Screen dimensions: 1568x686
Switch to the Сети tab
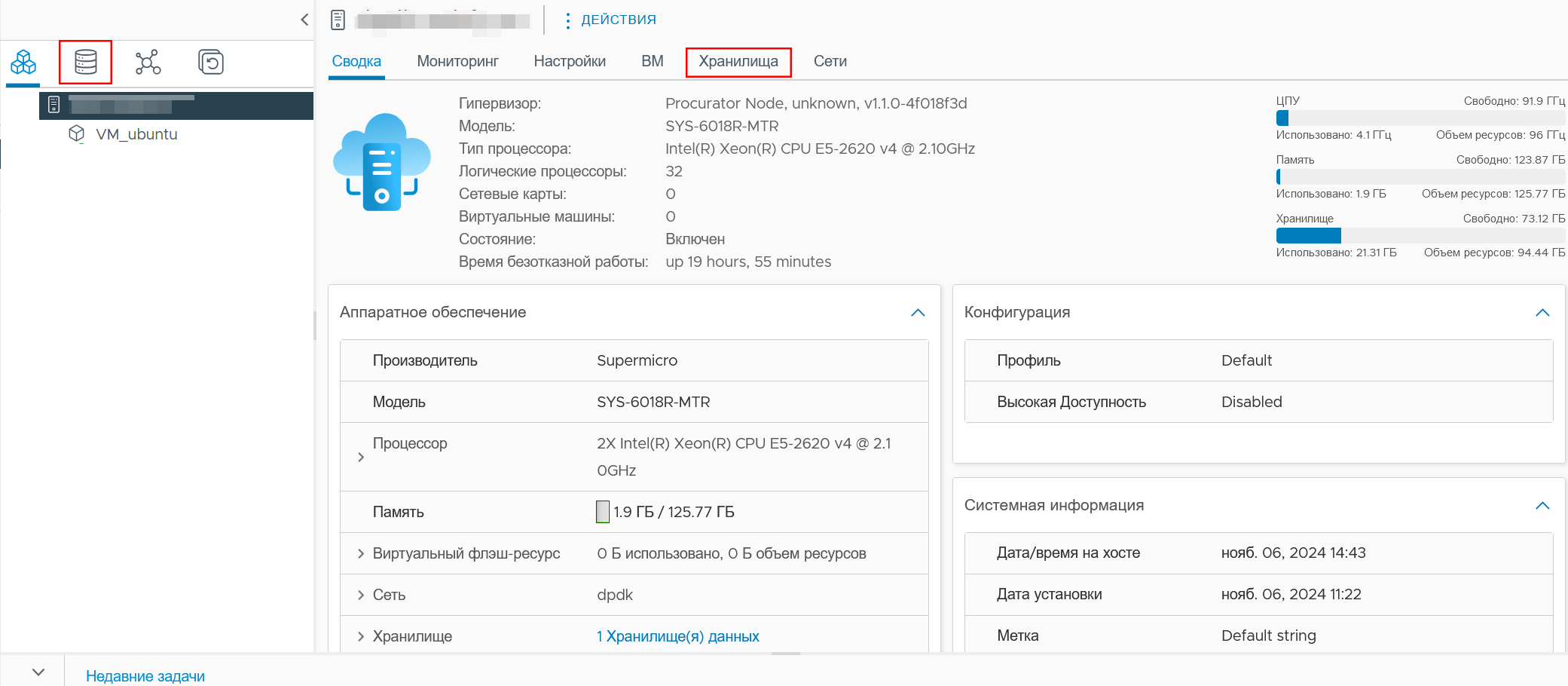coord(830,61)
